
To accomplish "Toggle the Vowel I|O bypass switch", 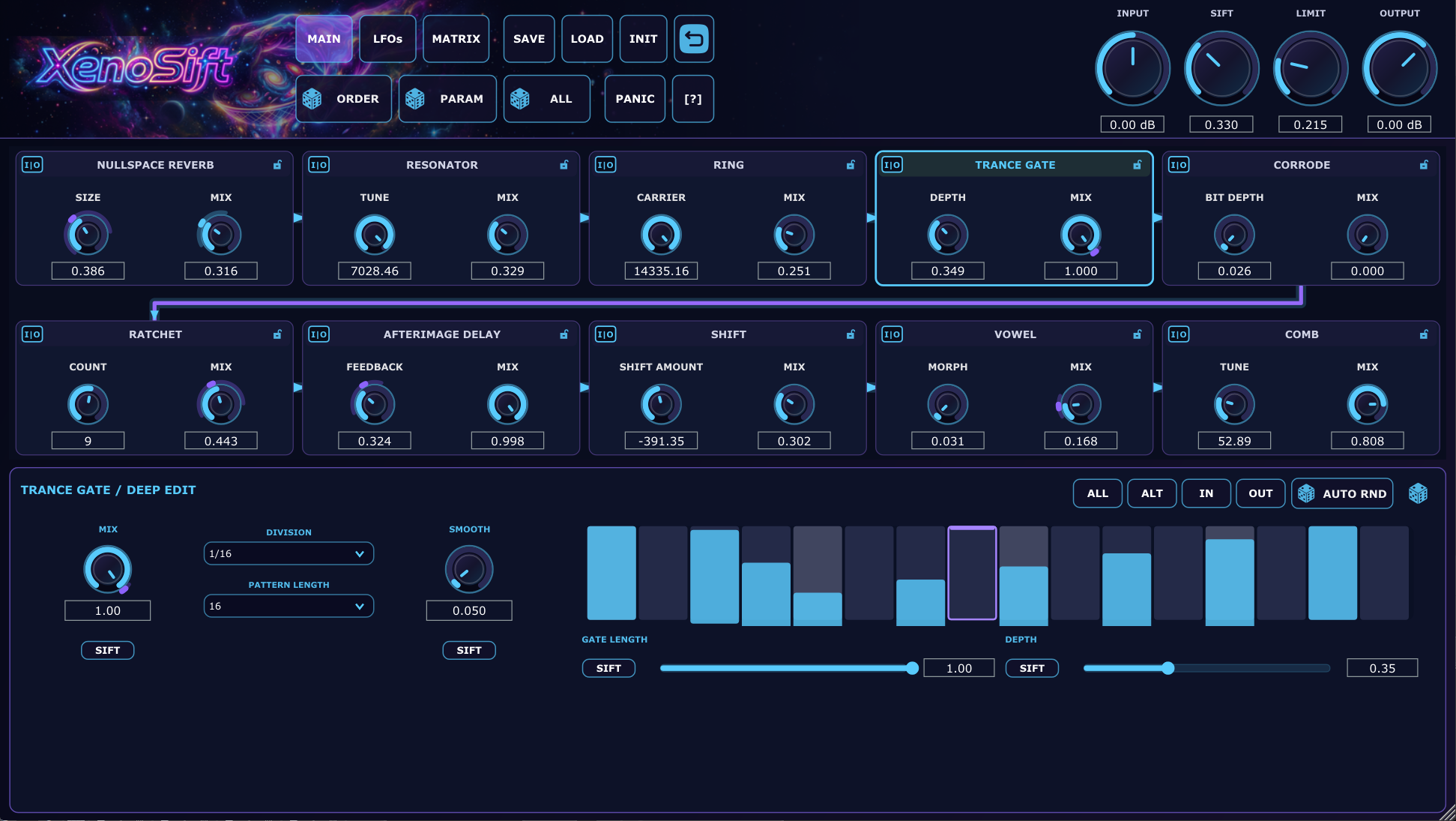I will [x=892, y=334].
